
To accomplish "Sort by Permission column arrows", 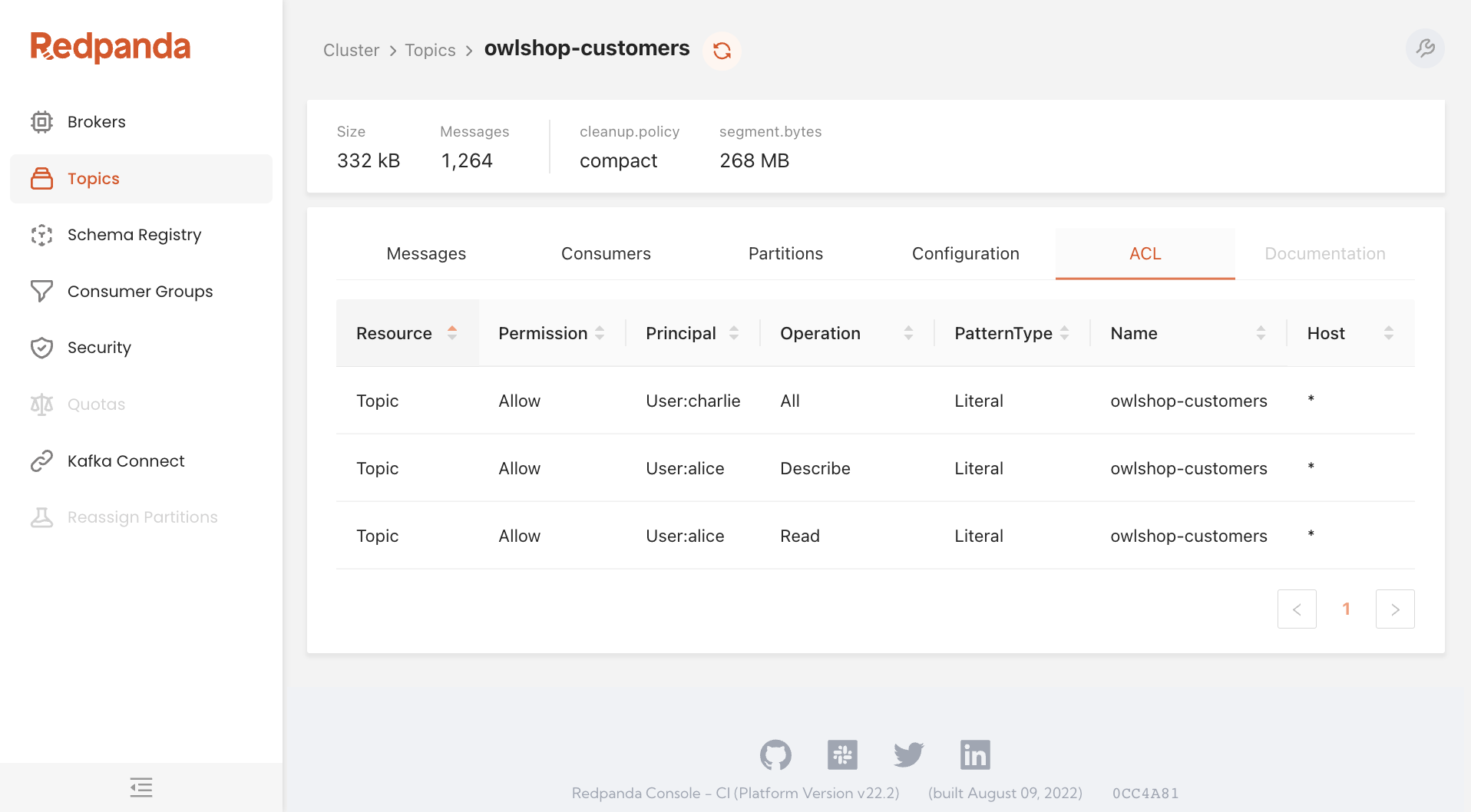I will (600, 333).
